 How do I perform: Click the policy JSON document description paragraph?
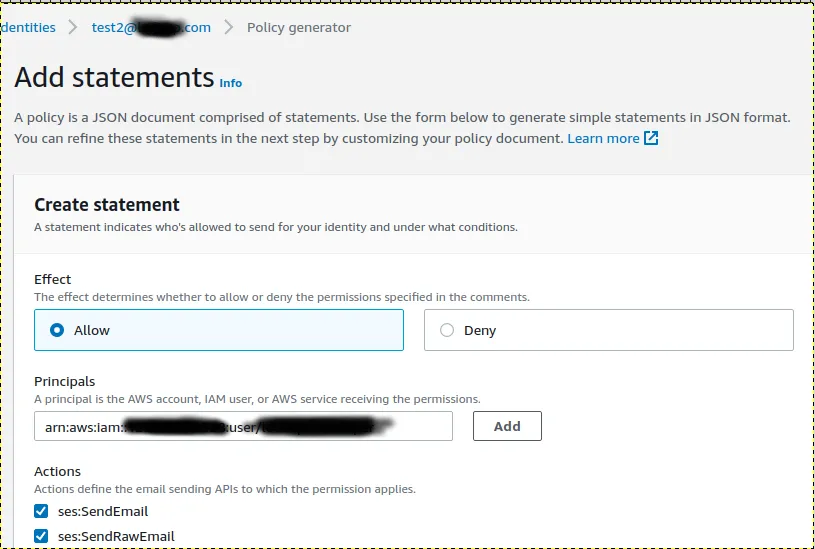402,127
